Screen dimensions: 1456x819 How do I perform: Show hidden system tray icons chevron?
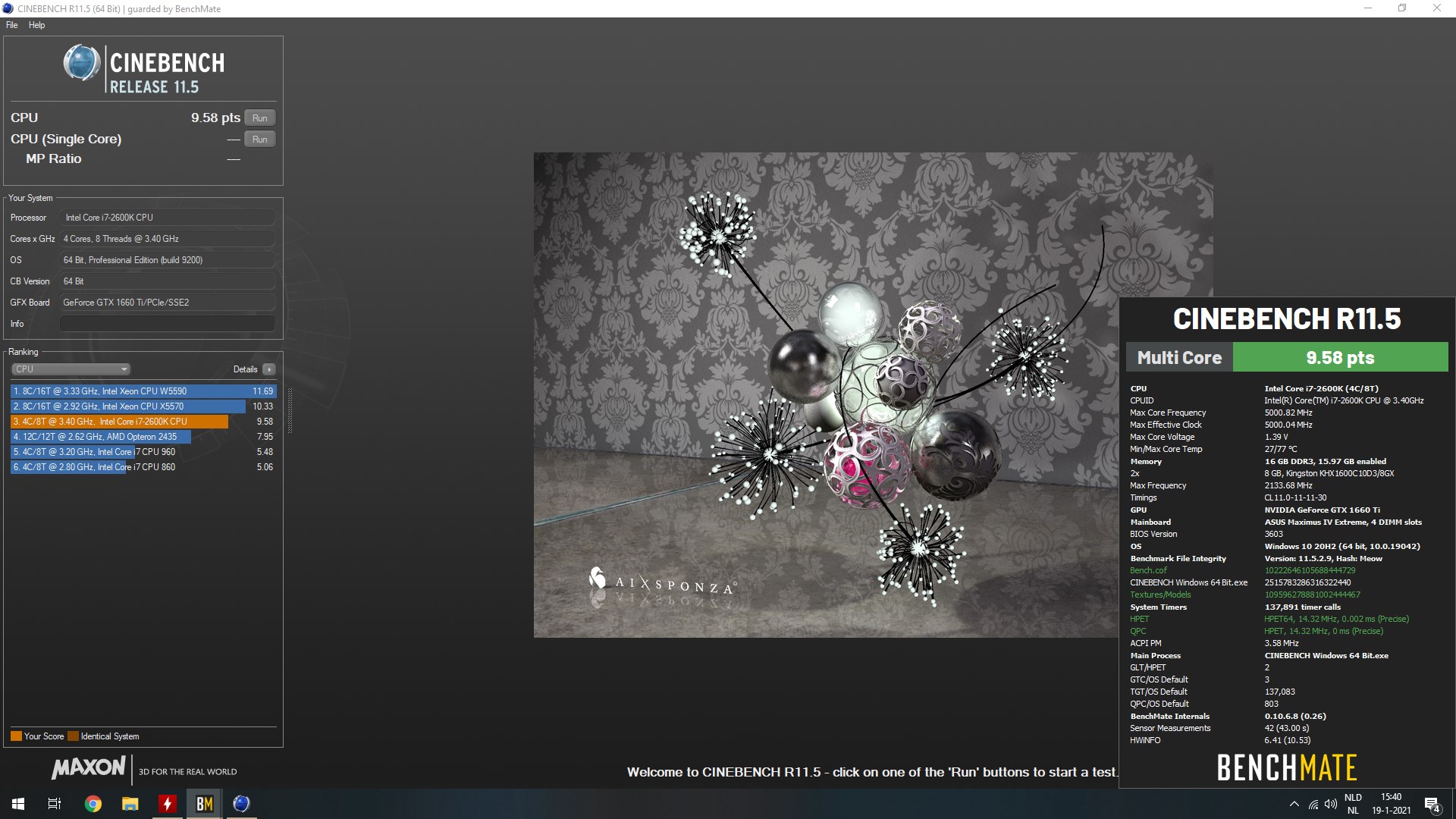1294,804
